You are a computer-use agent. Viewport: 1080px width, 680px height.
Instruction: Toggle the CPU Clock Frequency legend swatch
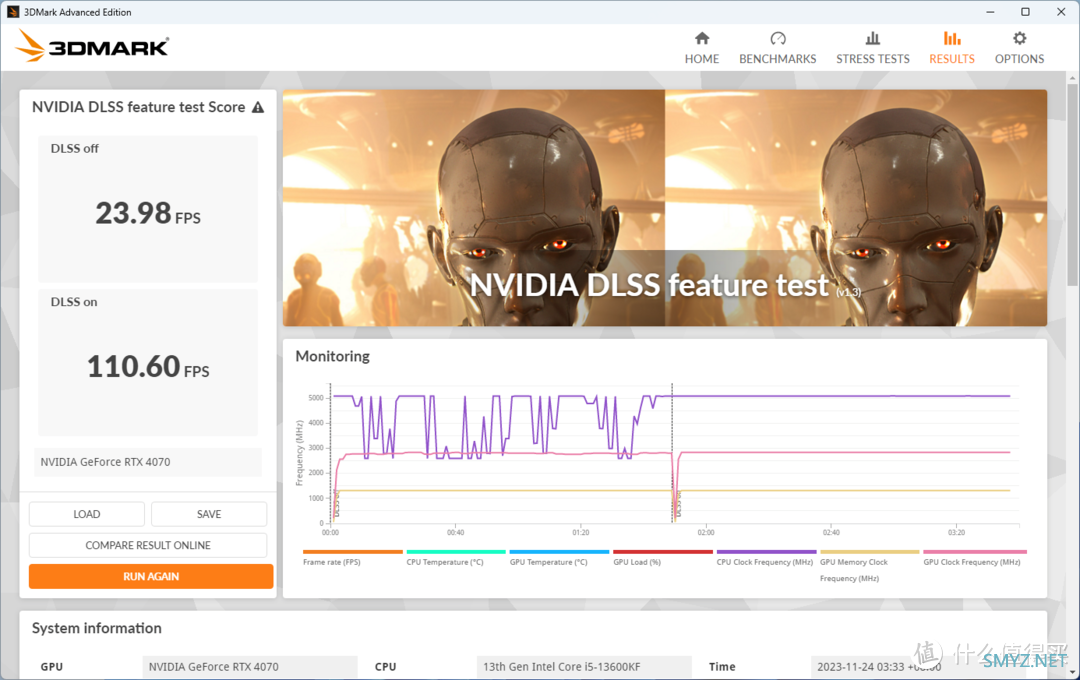coord(766,552)
